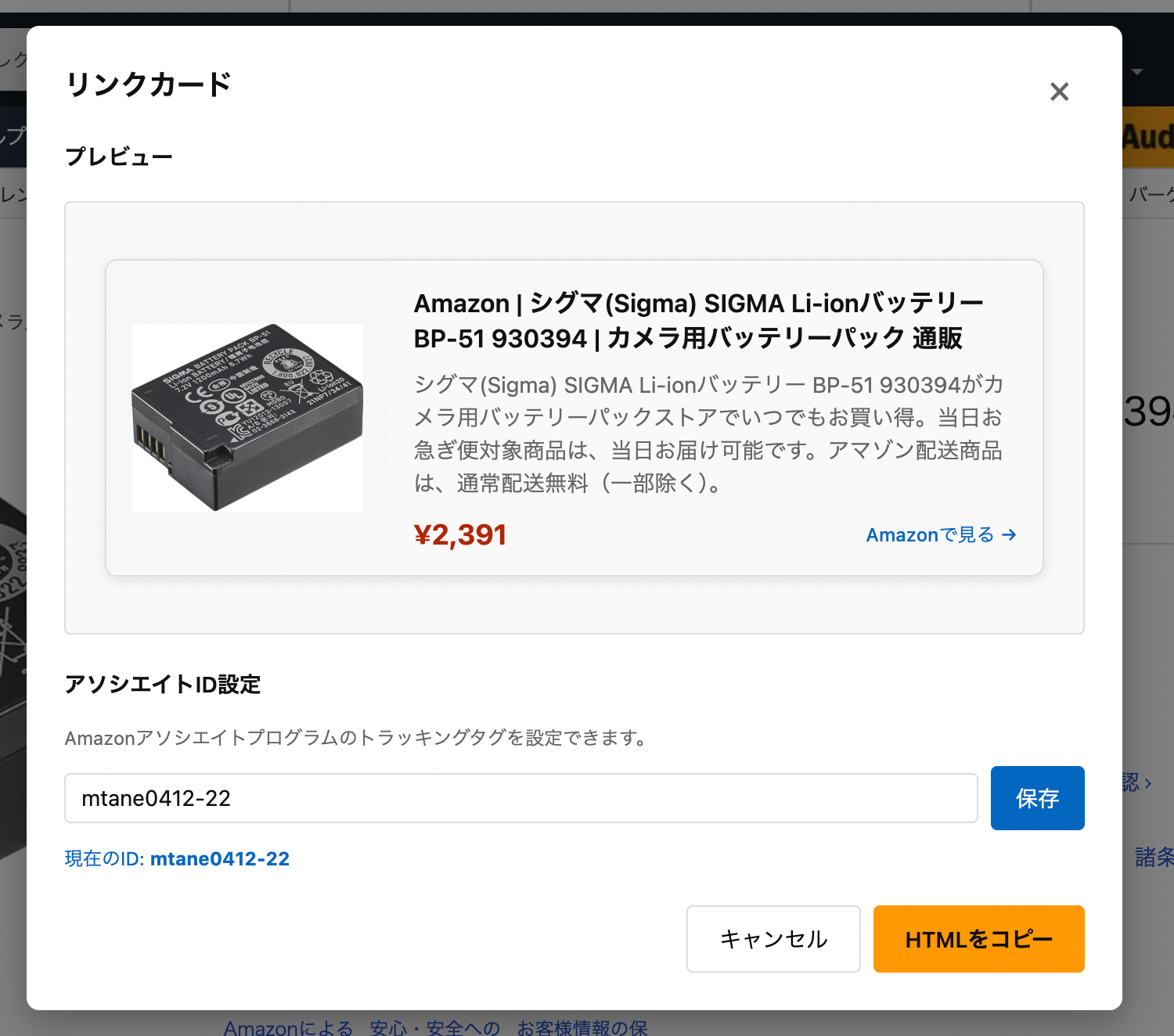
Task: Click the ¥2,391 price in the card
Action: [460, 535]
